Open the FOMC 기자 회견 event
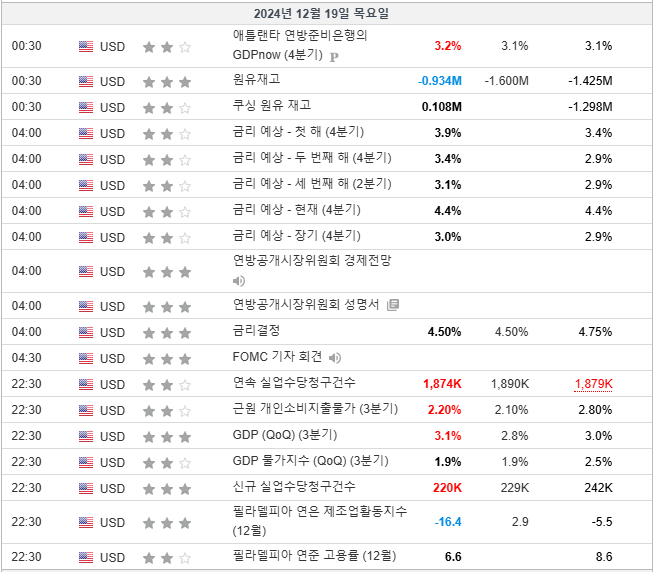Image resolution: width=656 pixels, height=572 pixels. (277, 357)
